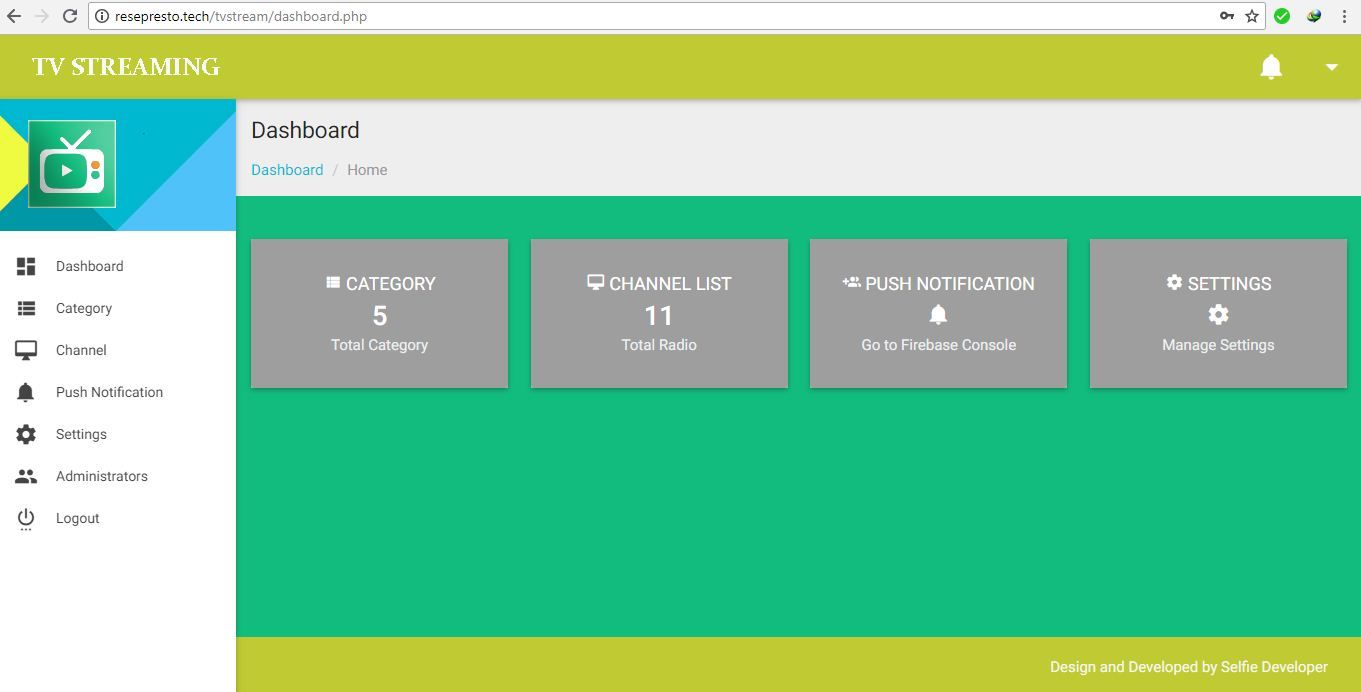Bookmark the page with the star icon

(x=1252, y=16)
